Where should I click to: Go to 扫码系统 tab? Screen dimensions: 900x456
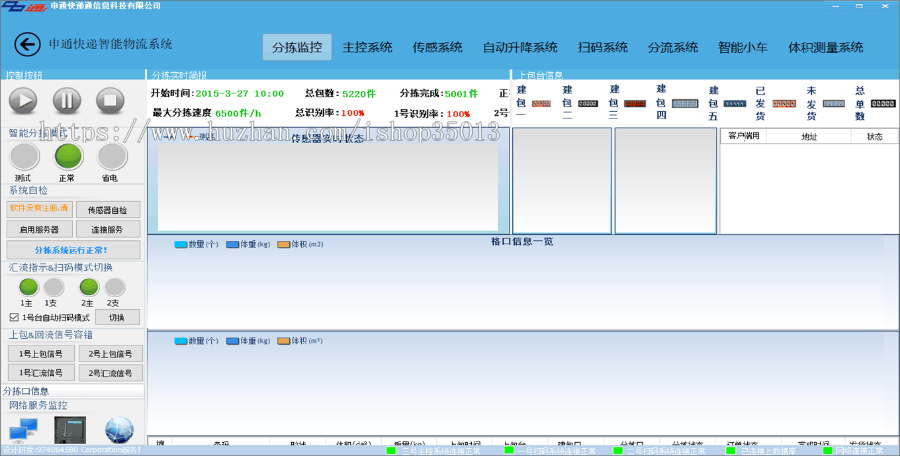click(x=603, y=47)
